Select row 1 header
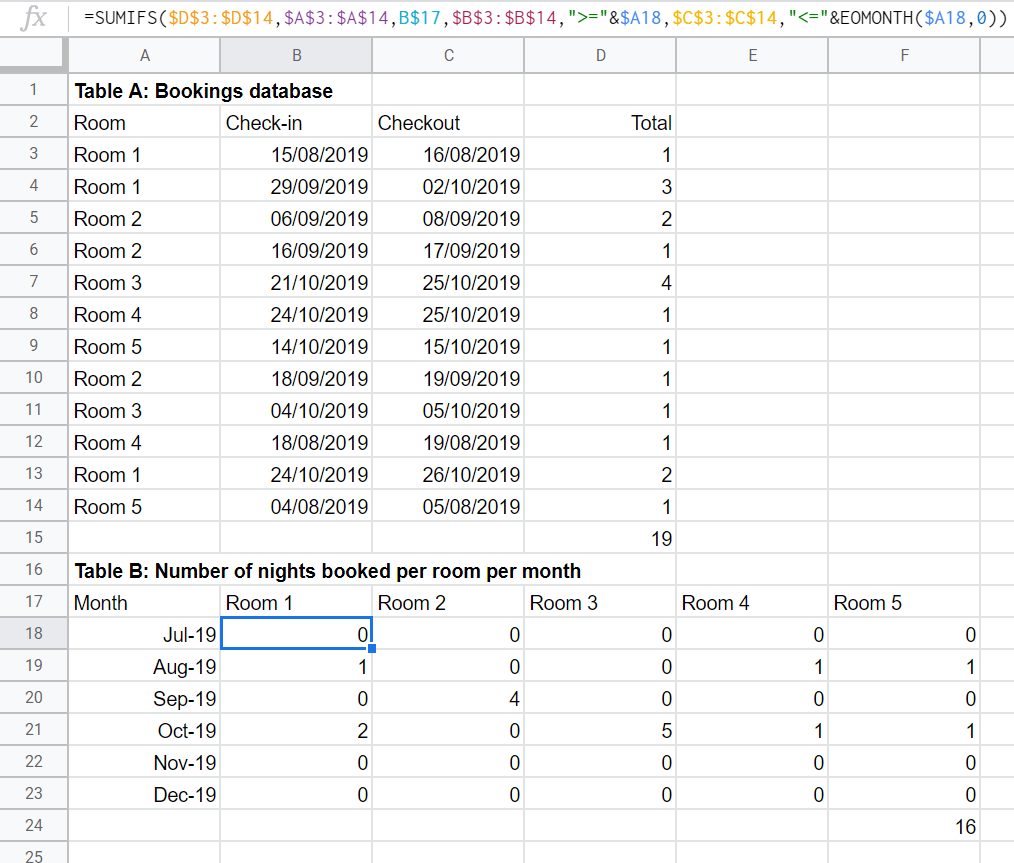This screenshot has width=1014, height=863. [33, 91]
